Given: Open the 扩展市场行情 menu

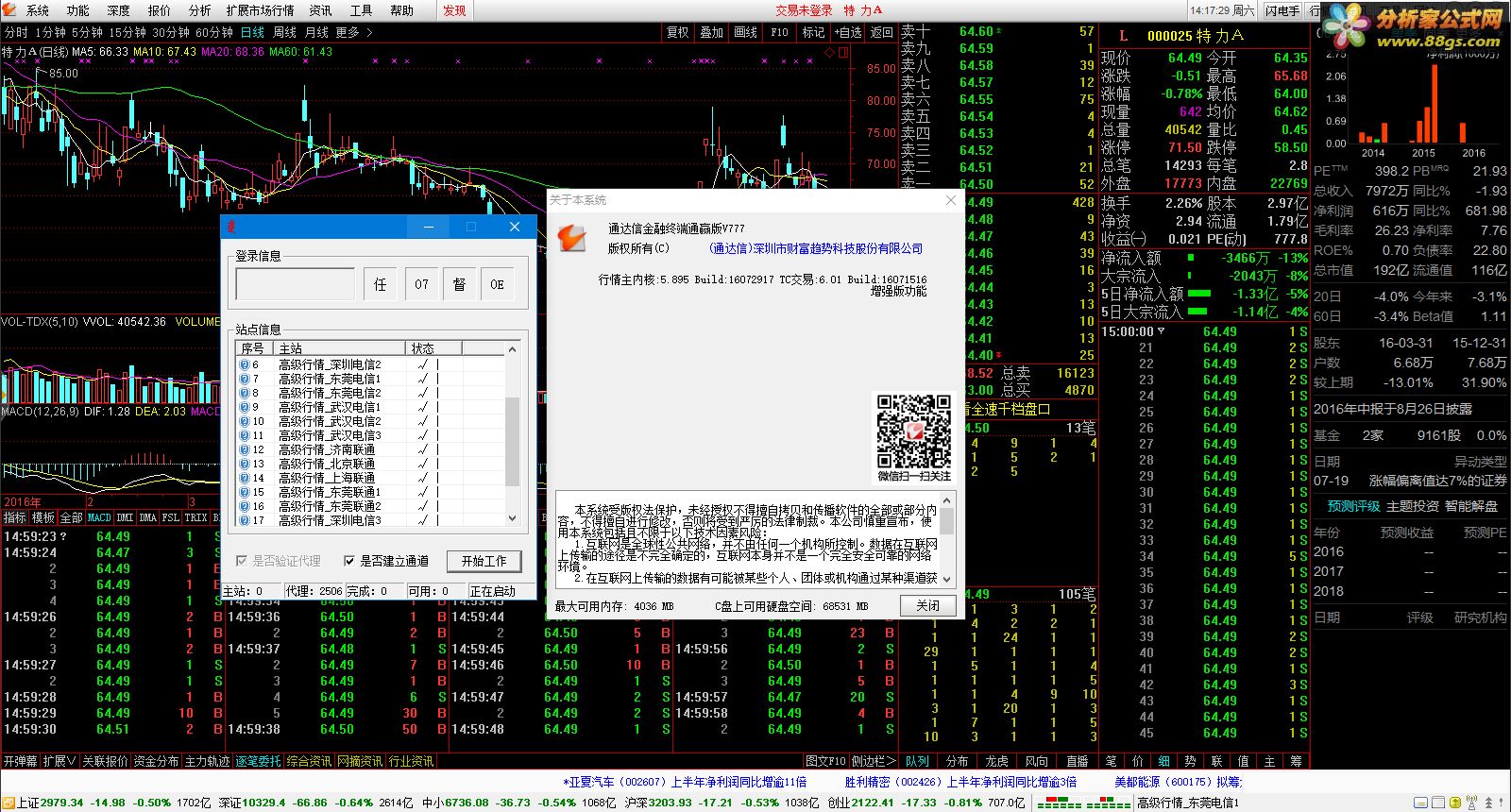Looking at the screenshot, I should (261, 10).
